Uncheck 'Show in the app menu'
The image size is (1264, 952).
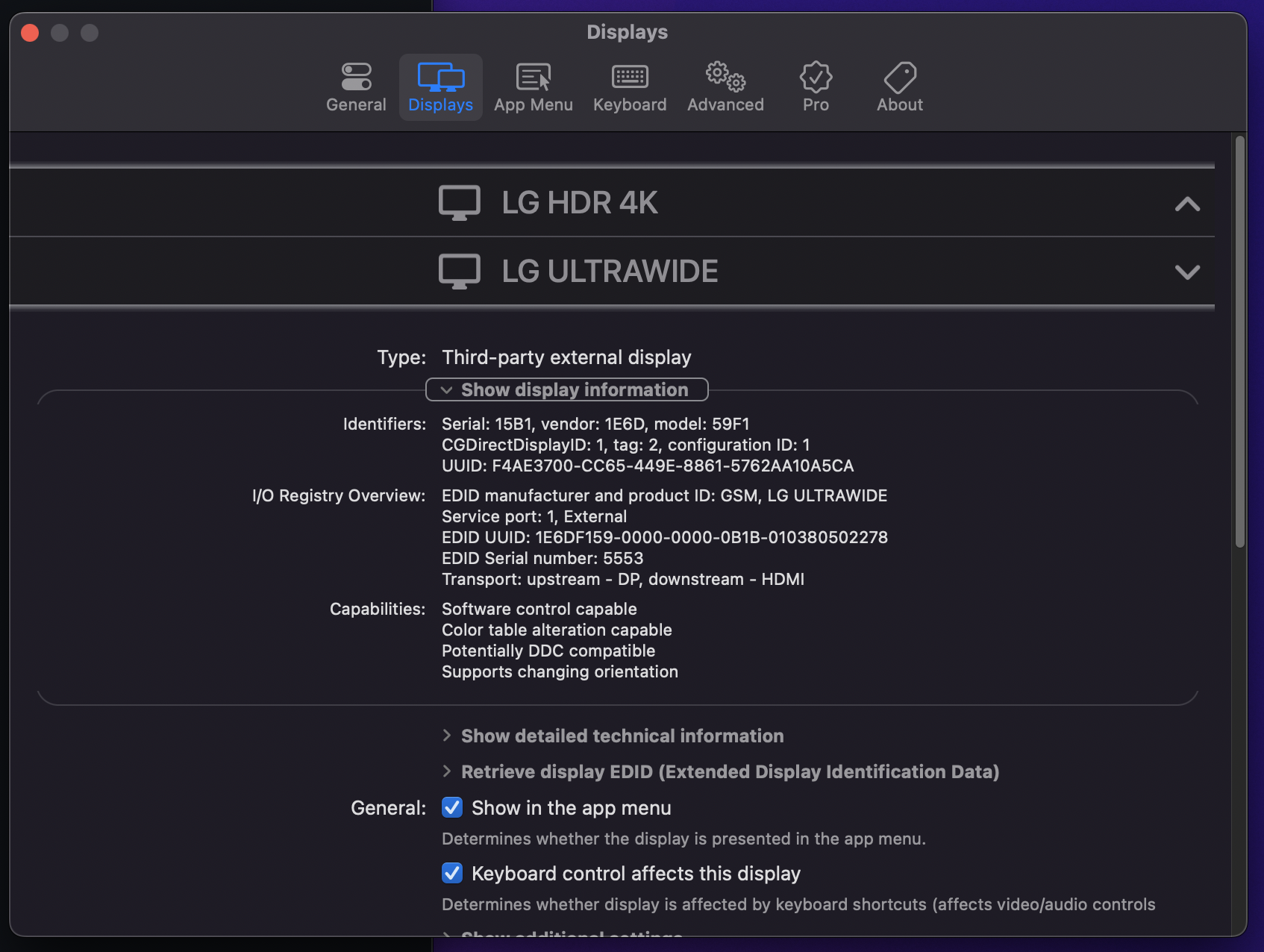tap(451, 807)
